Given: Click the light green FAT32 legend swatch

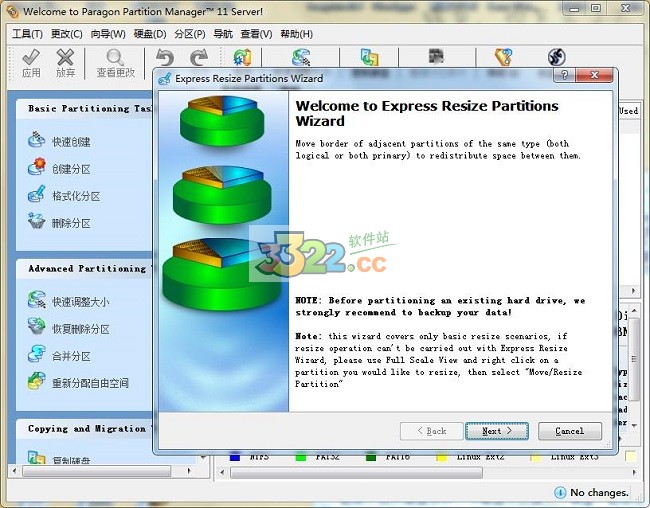Looking at the screenshot, I should click(301, 457).
